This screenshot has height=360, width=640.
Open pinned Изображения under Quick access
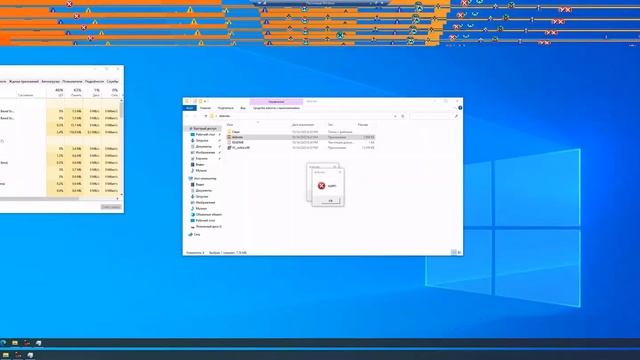(205, 152)
